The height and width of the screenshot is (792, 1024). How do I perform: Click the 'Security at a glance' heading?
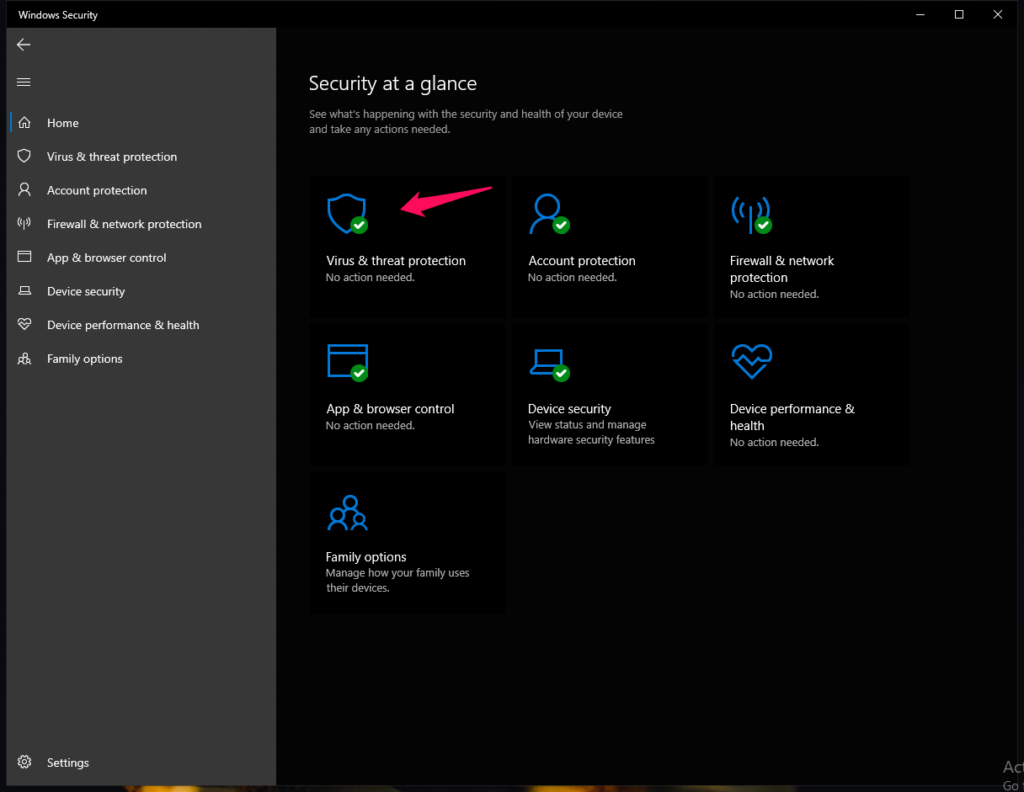click(x=392, y=84)
